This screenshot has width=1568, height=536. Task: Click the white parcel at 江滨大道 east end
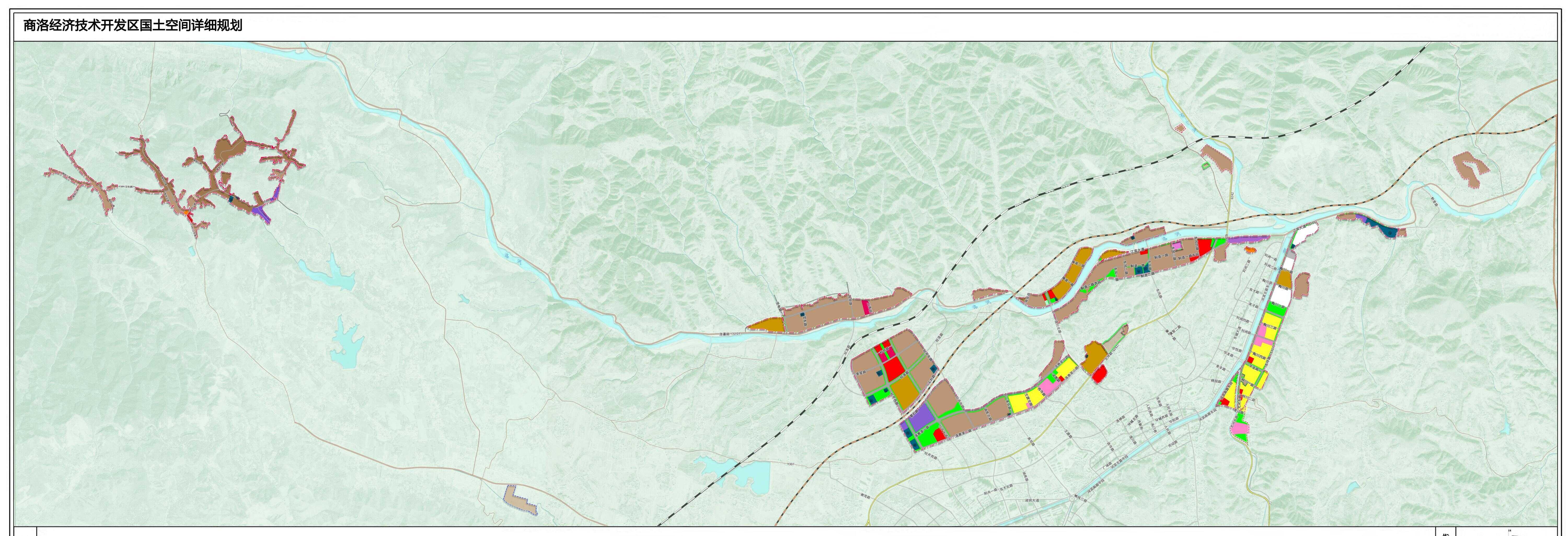click(x=1305, y=234)
